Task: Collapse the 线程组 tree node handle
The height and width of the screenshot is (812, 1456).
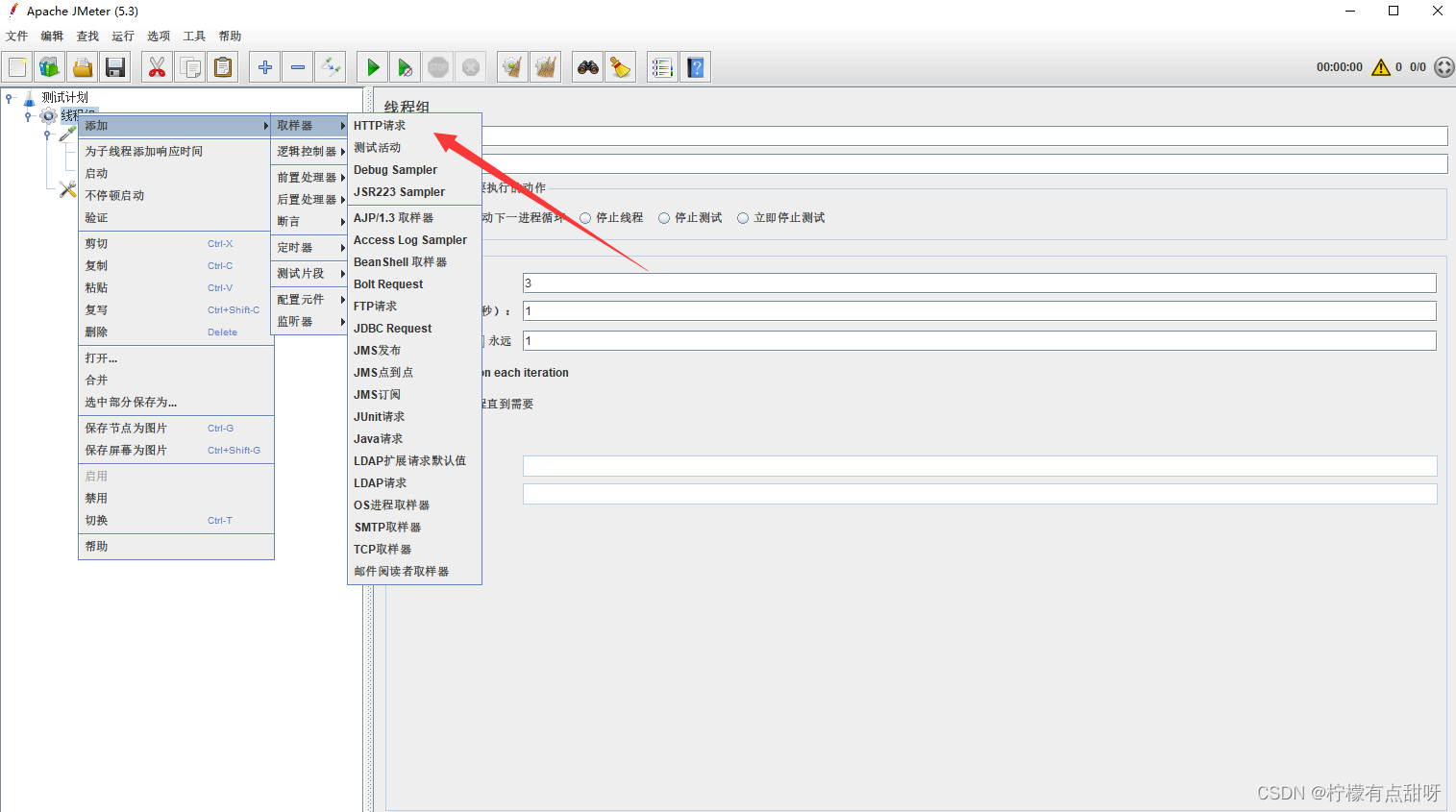Action: pyautogui.click(x=28, y=115)
